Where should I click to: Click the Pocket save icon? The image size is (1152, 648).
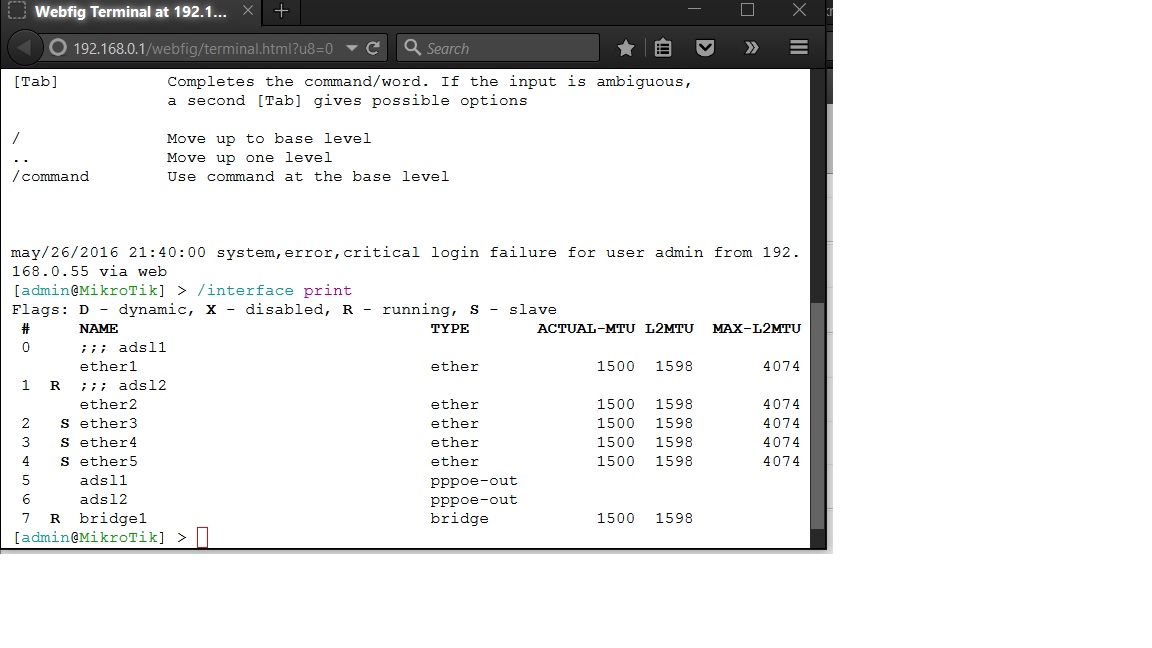tap(705, 48)
